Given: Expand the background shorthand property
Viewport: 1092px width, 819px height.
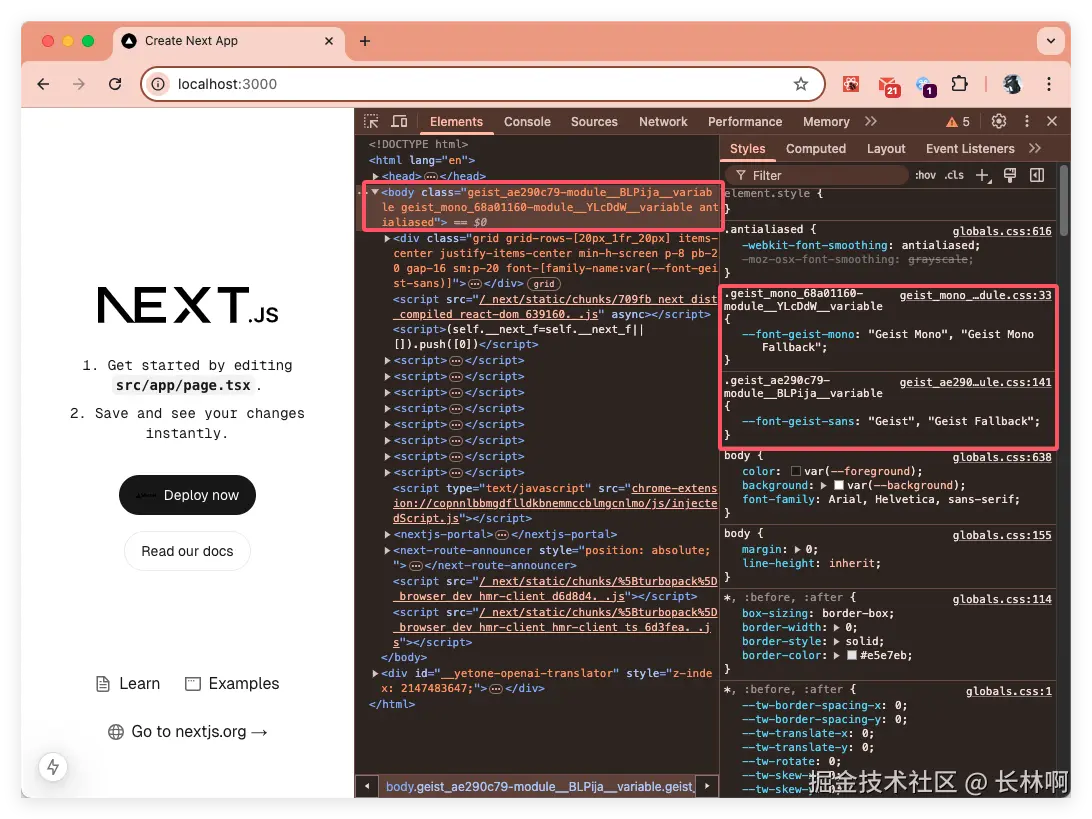Looking at the screenshot, I should [x=824, y=485].
